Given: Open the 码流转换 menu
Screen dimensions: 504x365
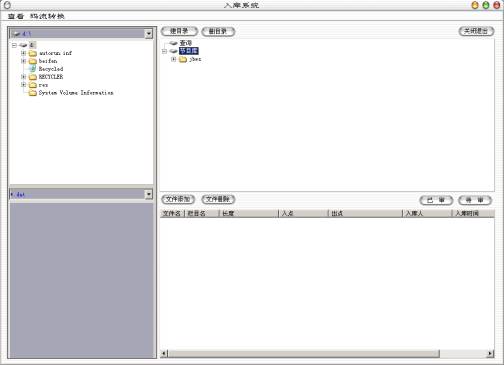Looking at the screenshot, I should (47, 16).
